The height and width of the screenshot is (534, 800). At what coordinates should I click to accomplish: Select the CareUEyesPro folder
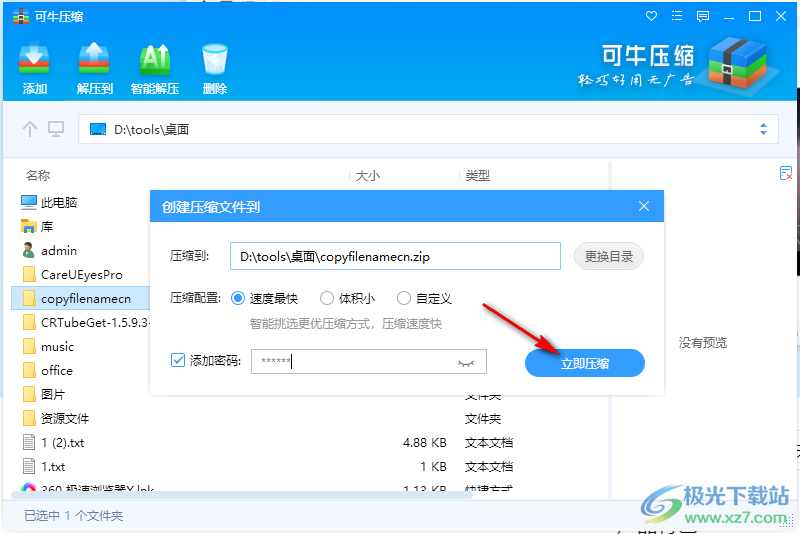[x=72, y=274]
